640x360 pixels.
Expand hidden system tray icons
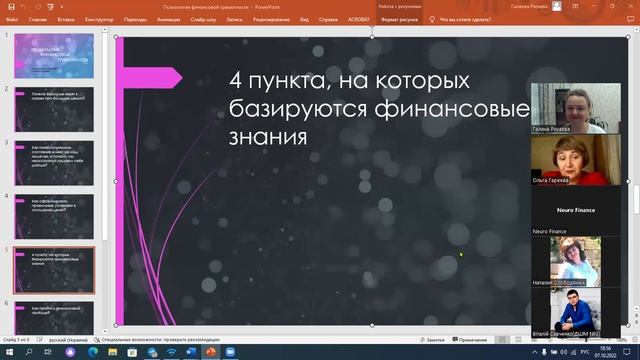[x=535, y=352]
